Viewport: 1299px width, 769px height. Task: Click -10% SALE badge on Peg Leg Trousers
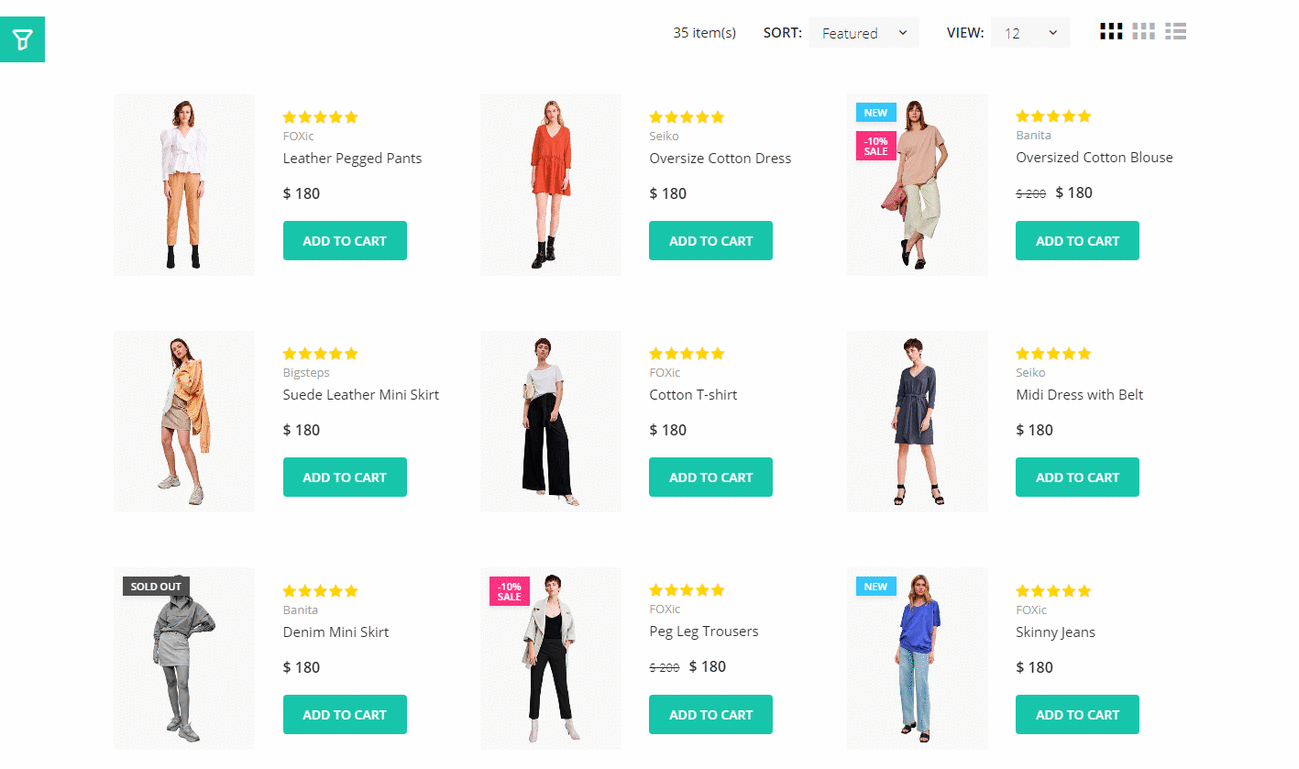click(x=509, y=591)
